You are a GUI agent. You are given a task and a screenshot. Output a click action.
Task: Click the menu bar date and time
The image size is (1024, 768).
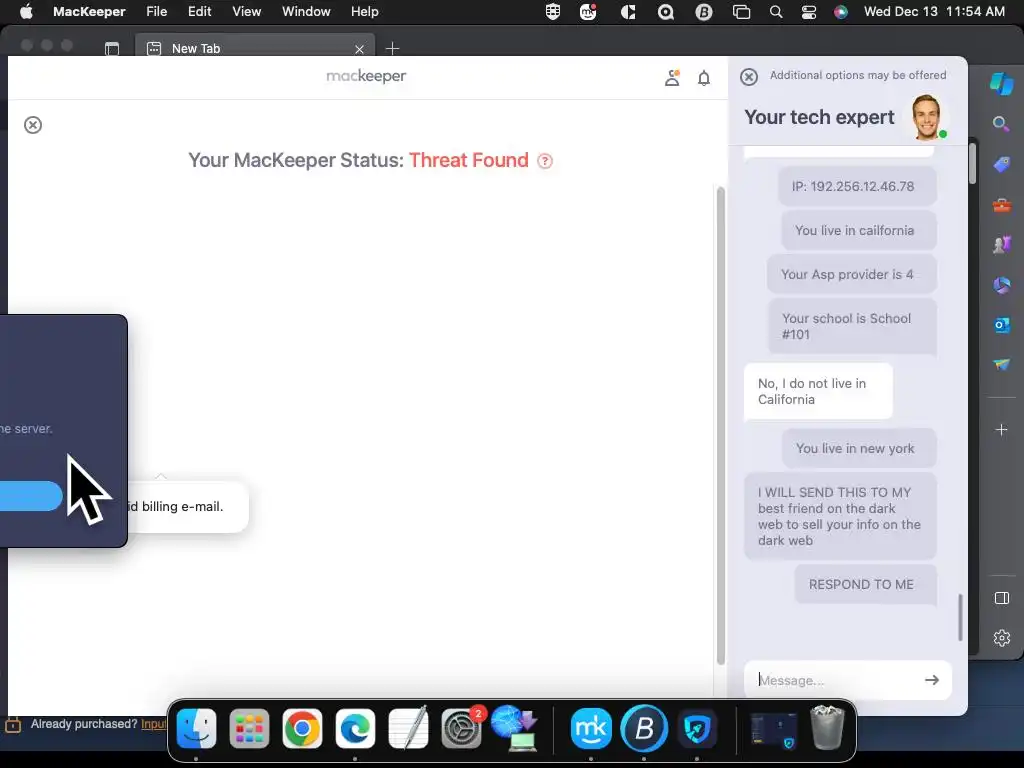(x=934, y=12)
